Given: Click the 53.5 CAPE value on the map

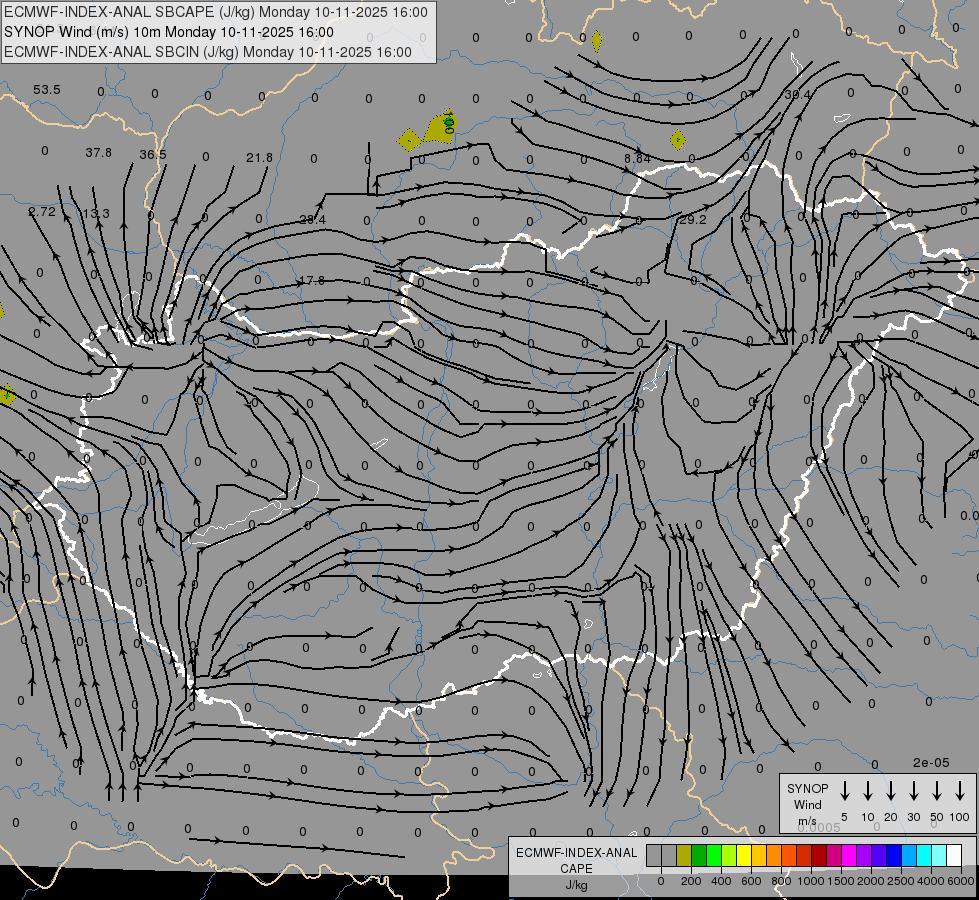Looking at the screenshot, I should tap(47, 90).
